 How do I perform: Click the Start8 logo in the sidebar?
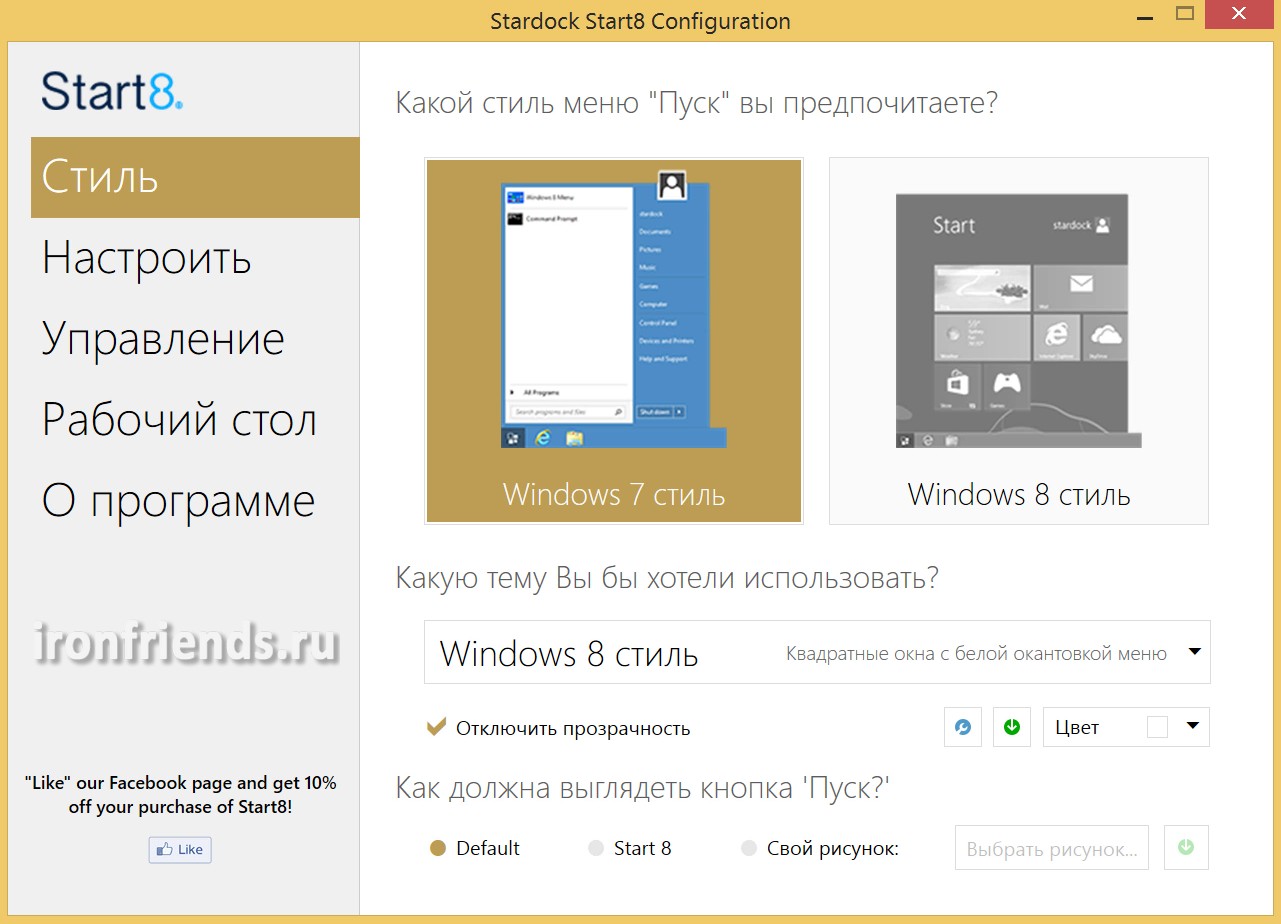(112, 90)
